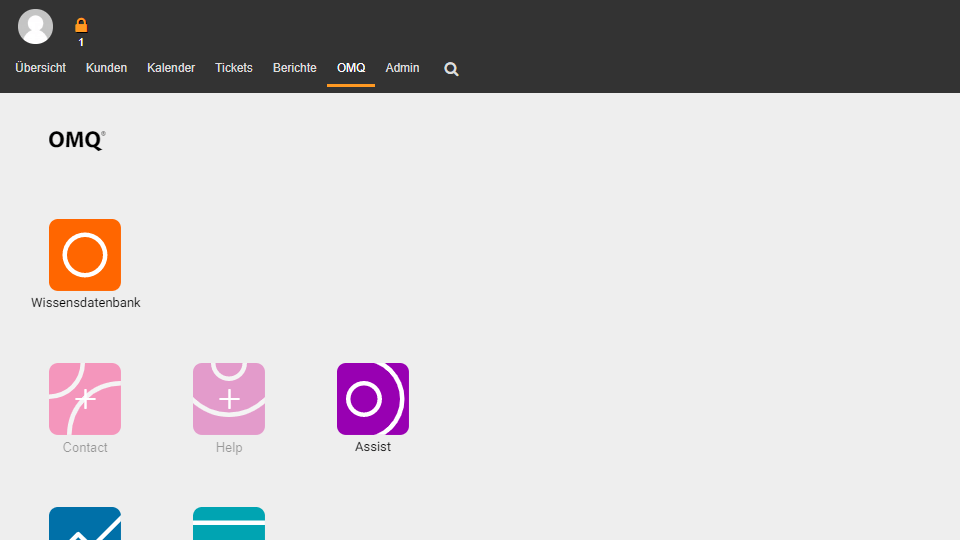Viewport: 960px width, 540px height.
Task: Click the OMQ logo heading
Action: (77, 140)
